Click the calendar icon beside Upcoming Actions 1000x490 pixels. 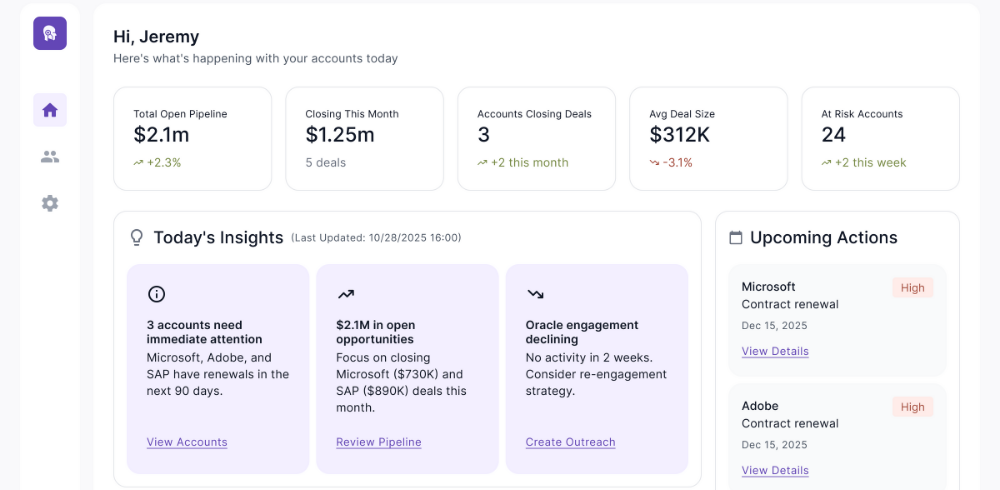click(x=735, y=238)
